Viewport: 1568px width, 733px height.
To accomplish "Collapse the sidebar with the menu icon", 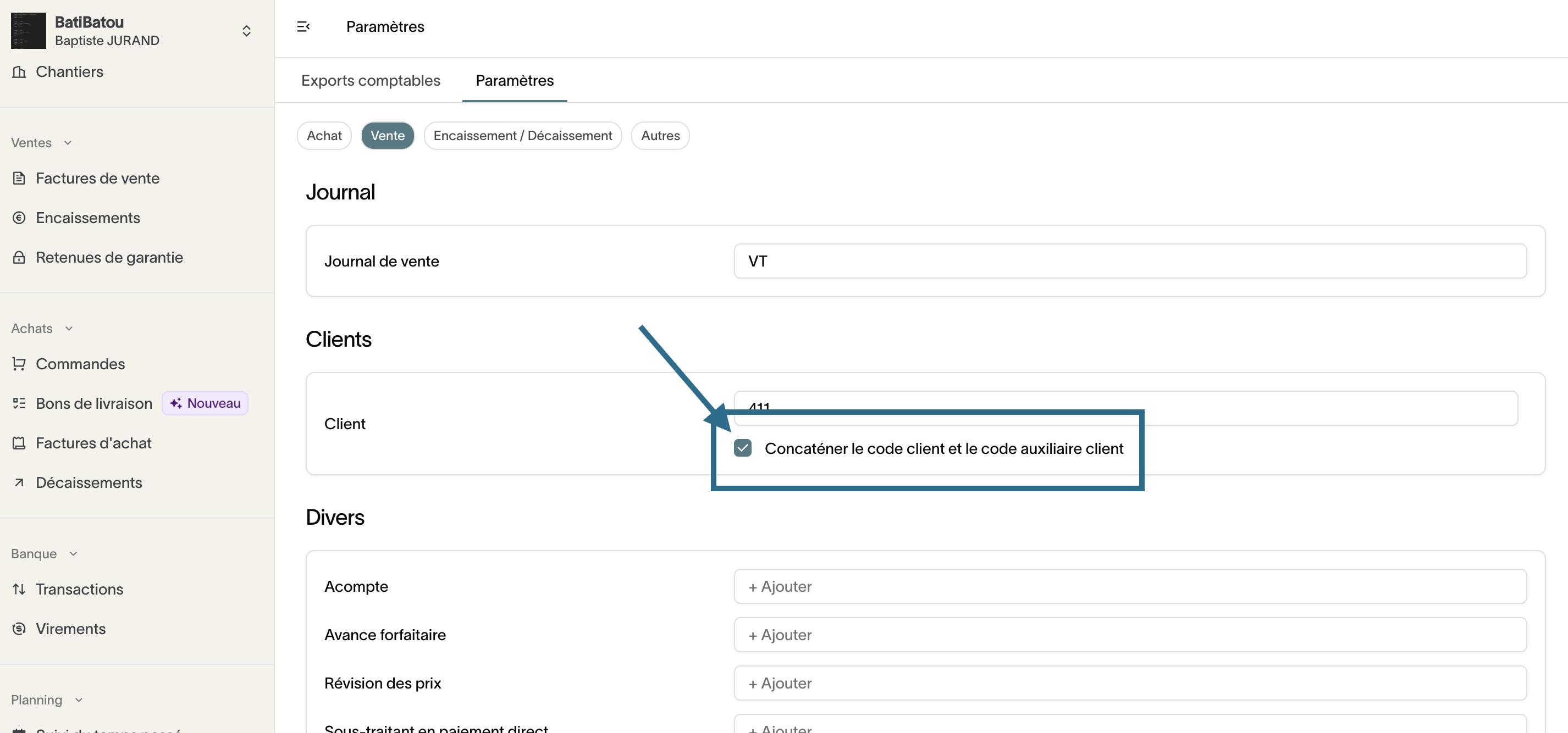I will point(303,27).
